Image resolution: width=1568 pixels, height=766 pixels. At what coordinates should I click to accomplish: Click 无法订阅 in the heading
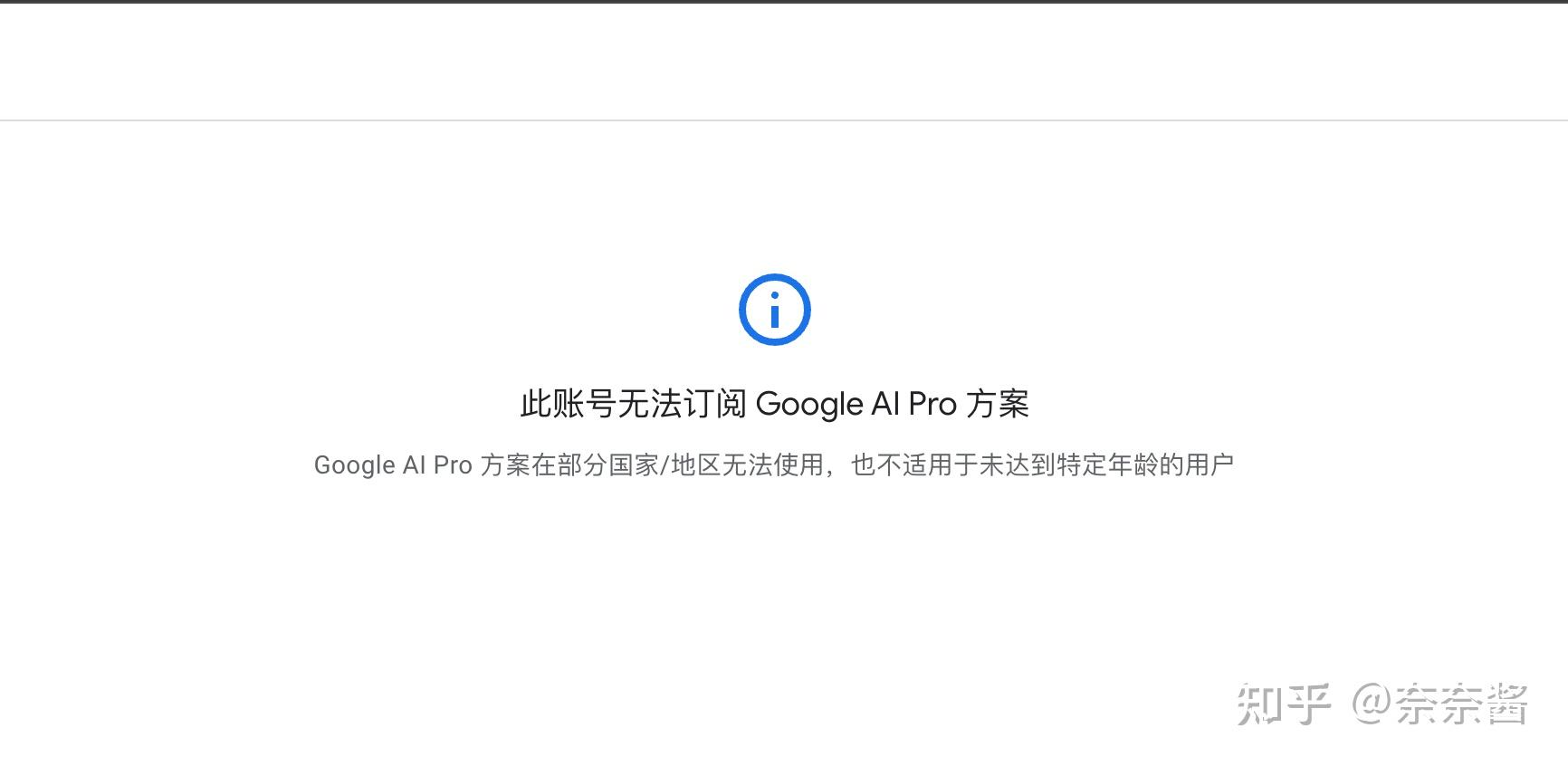click(682, 404)
